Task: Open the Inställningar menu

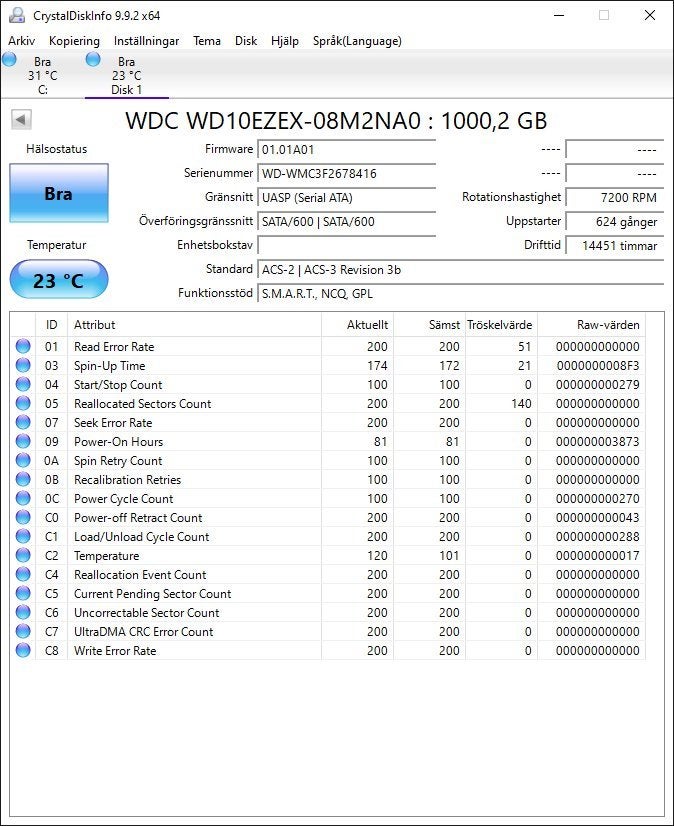Action: pos(146,41)
